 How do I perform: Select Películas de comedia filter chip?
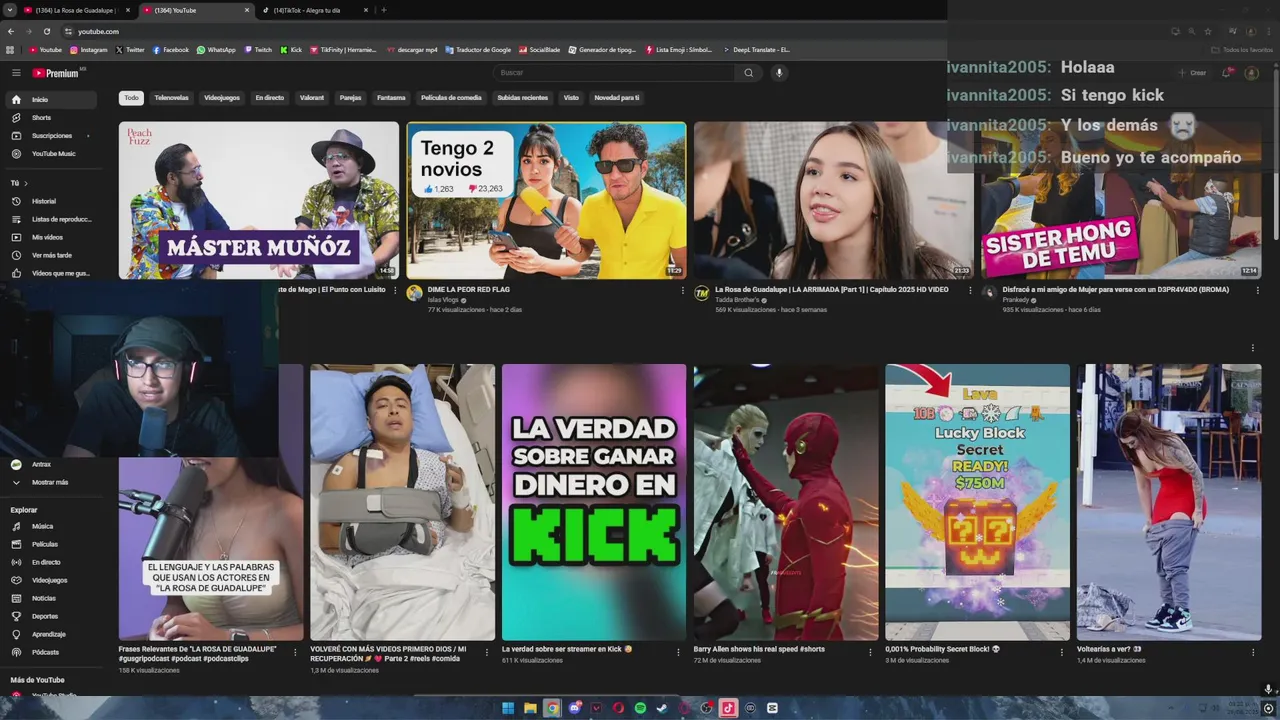451,98
